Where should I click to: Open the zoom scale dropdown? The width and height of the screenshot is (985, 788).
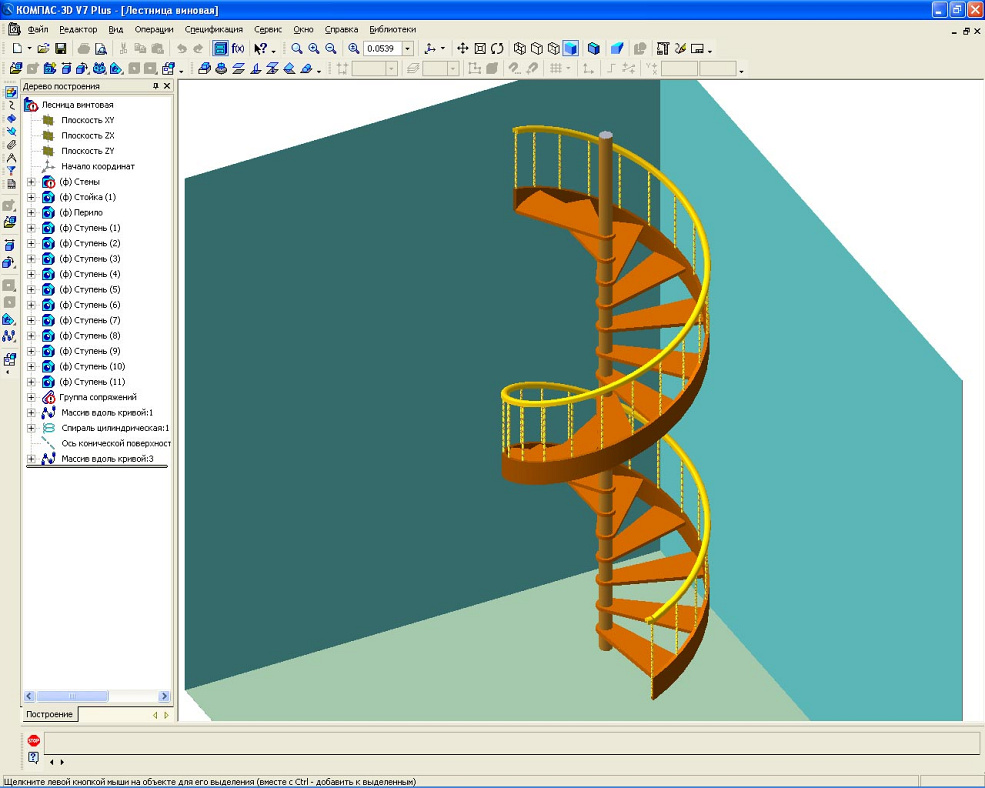tap(407, 48)
